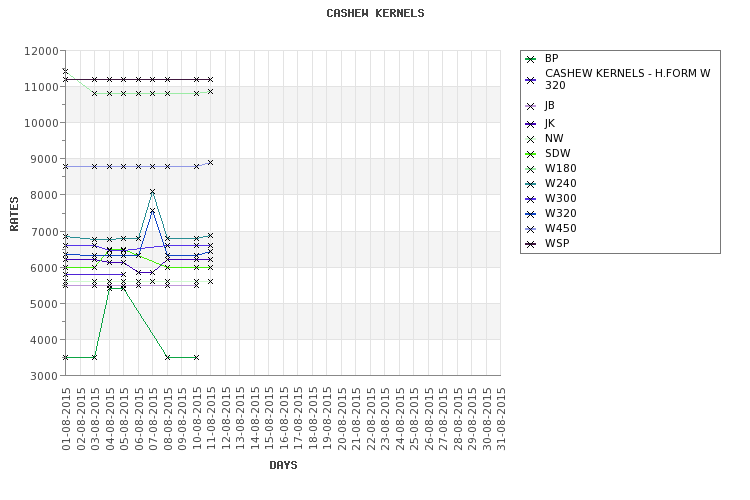Viewport: 750px width, 500px height.
Task: Click the BP legend marker icon
Action: point(530,59)
